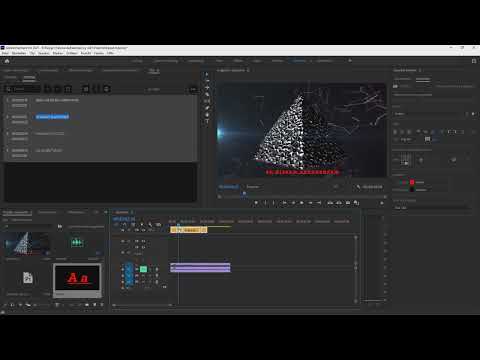Click the Home icon below the menu bar
The width and height of the screenshot is (480, 360).
tap(7, 61)
